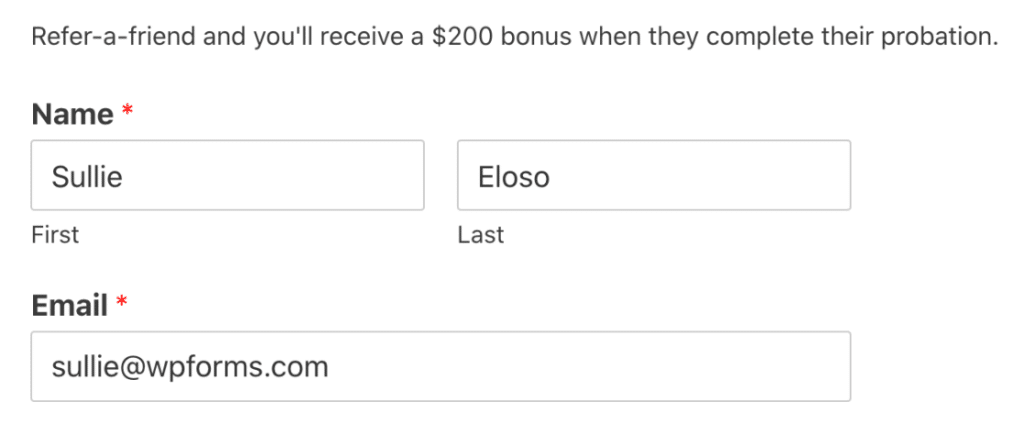Click the 'Last' sublabel under Name
This screenshot has width=1024, height=424.
pyautogui.click(x=481, y=235)
